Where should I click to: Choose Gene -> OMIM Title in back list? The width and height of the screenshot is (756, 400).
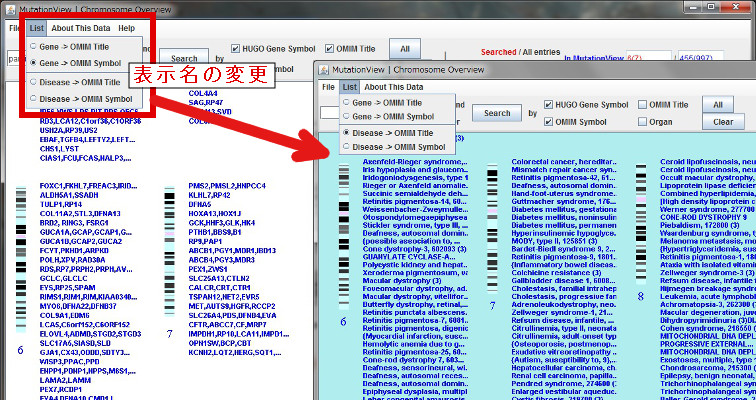34,45
